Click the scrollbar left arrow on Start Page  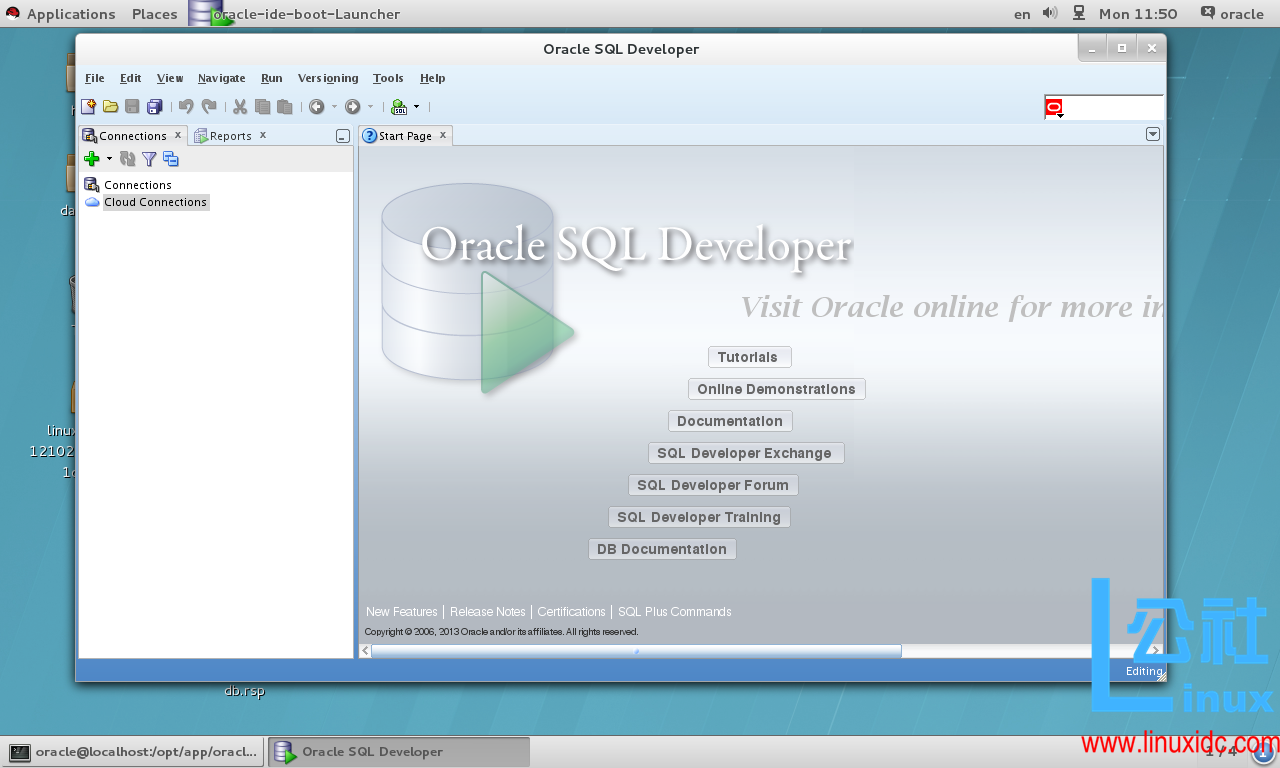click(365, 651)
